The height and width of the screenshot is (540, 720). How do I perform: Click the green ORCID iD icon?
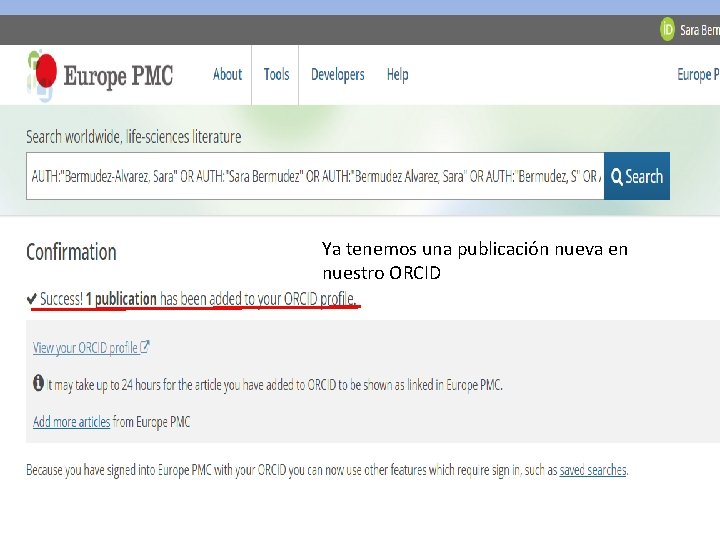(x=667, y=29)
